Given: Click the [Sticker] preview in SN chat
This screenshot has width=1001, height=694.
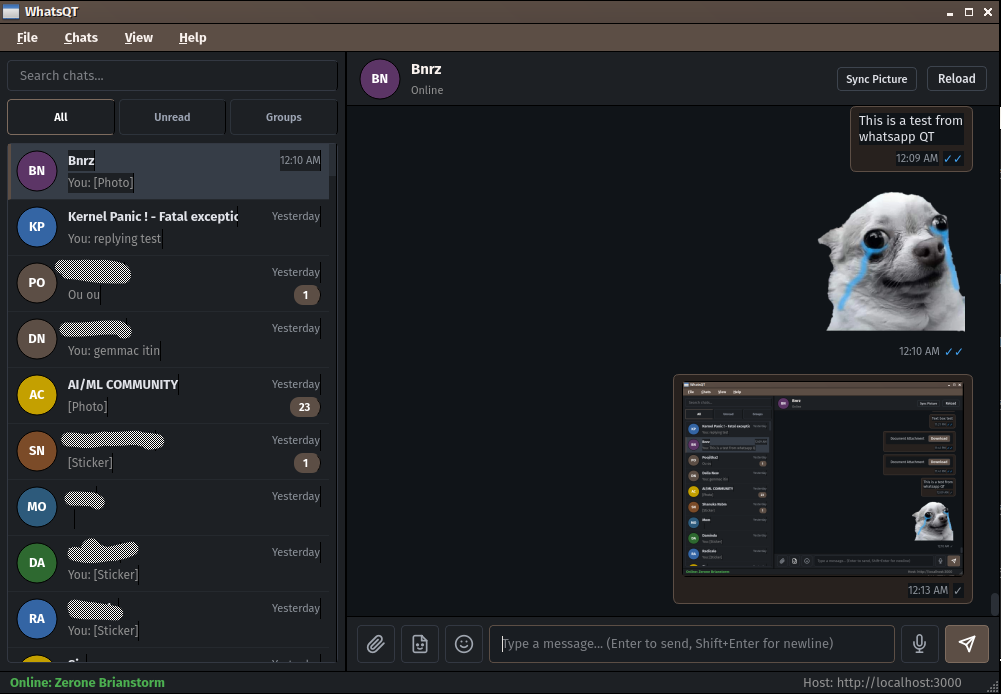Looking at the screenshot, I should 90,462.
